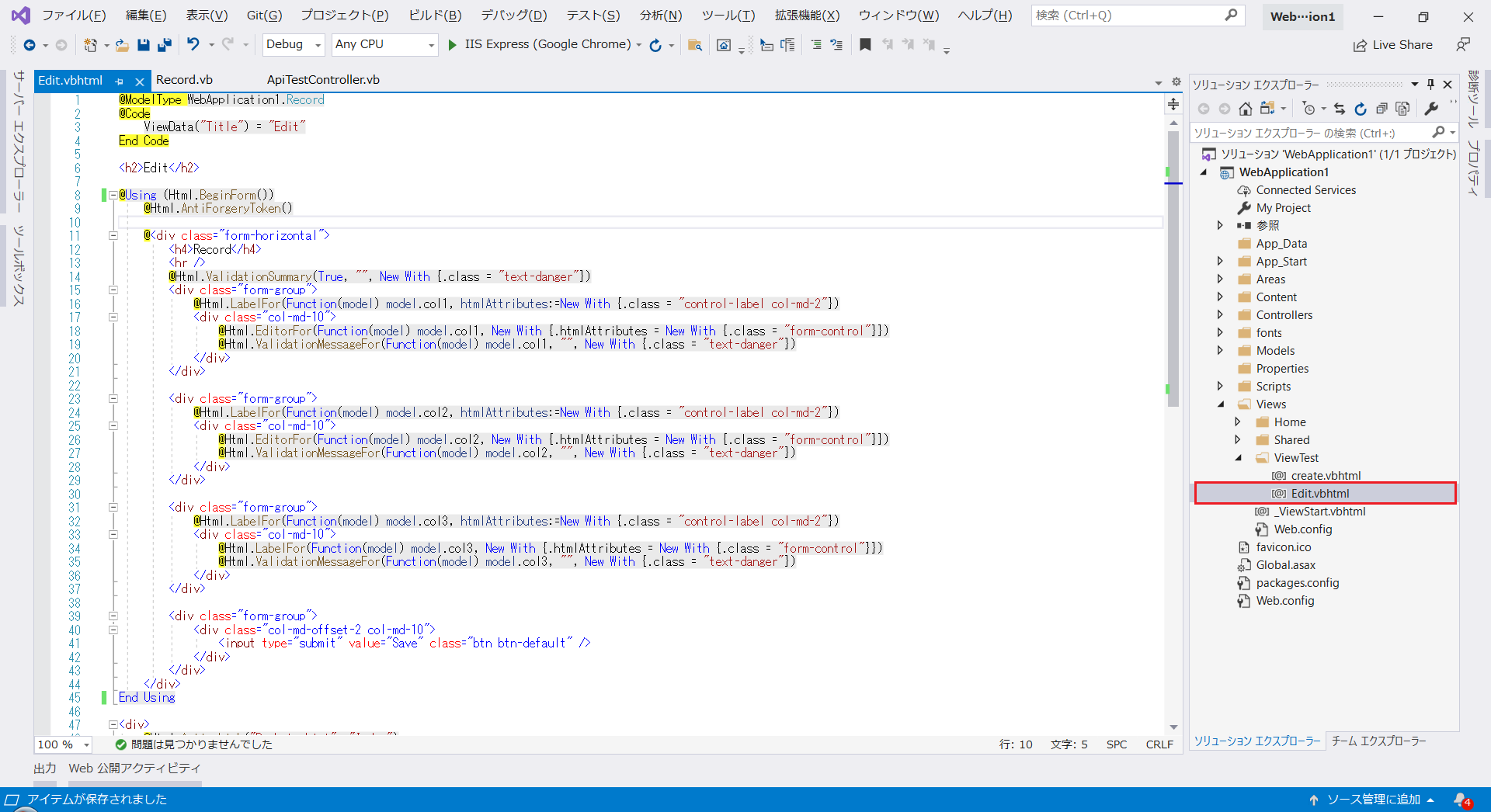Click the Save All icon
Image resolution: width=1491 pixels, height=812 pixels.
(164, 44)
